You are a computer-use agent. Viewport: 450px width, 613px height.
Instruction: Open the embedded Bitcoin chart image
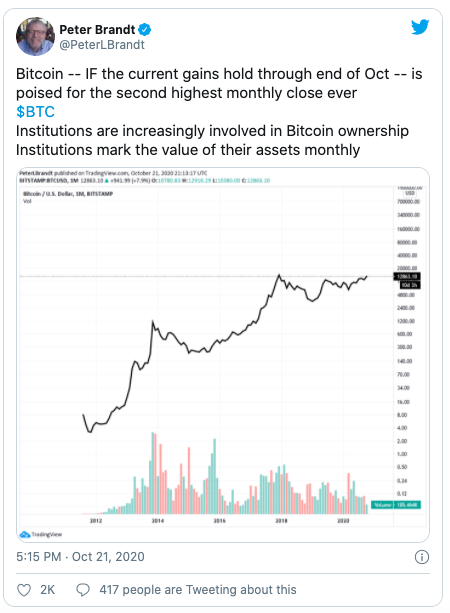coord(223,355)
